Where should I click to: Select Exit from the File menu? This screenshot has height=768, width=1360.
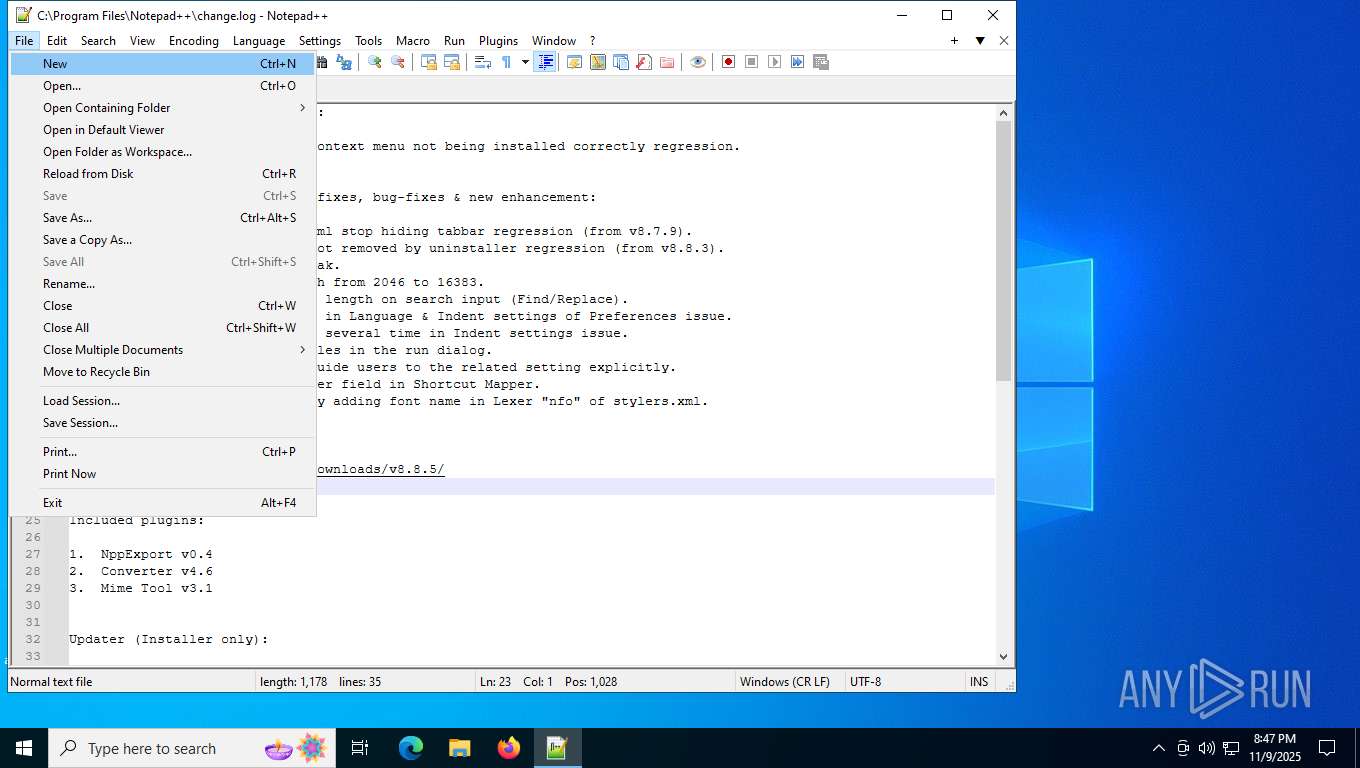pos(162,503)
